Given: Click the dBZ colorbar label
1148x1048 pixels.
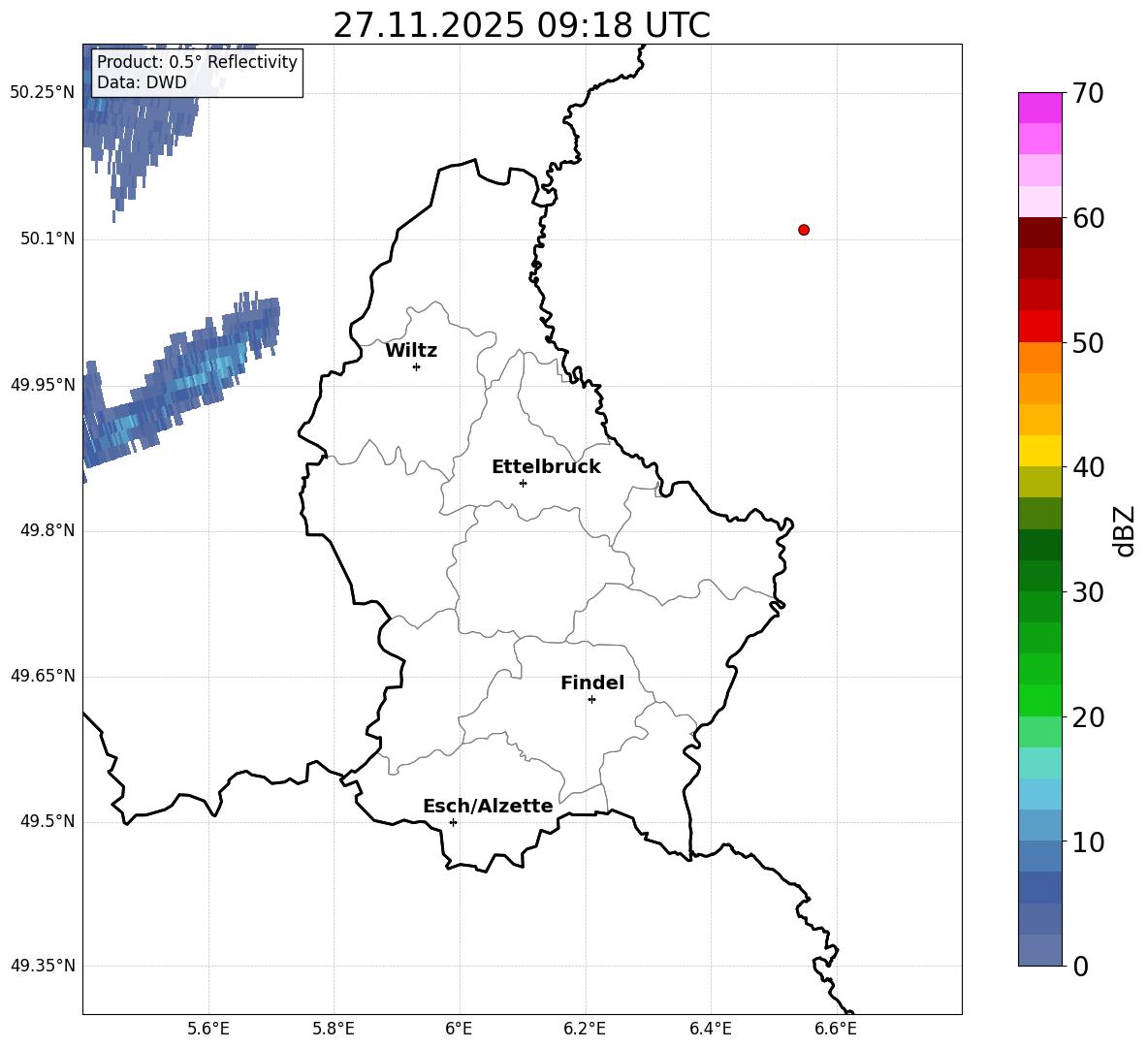Looking at the screenshot, I should (1124, 530).
